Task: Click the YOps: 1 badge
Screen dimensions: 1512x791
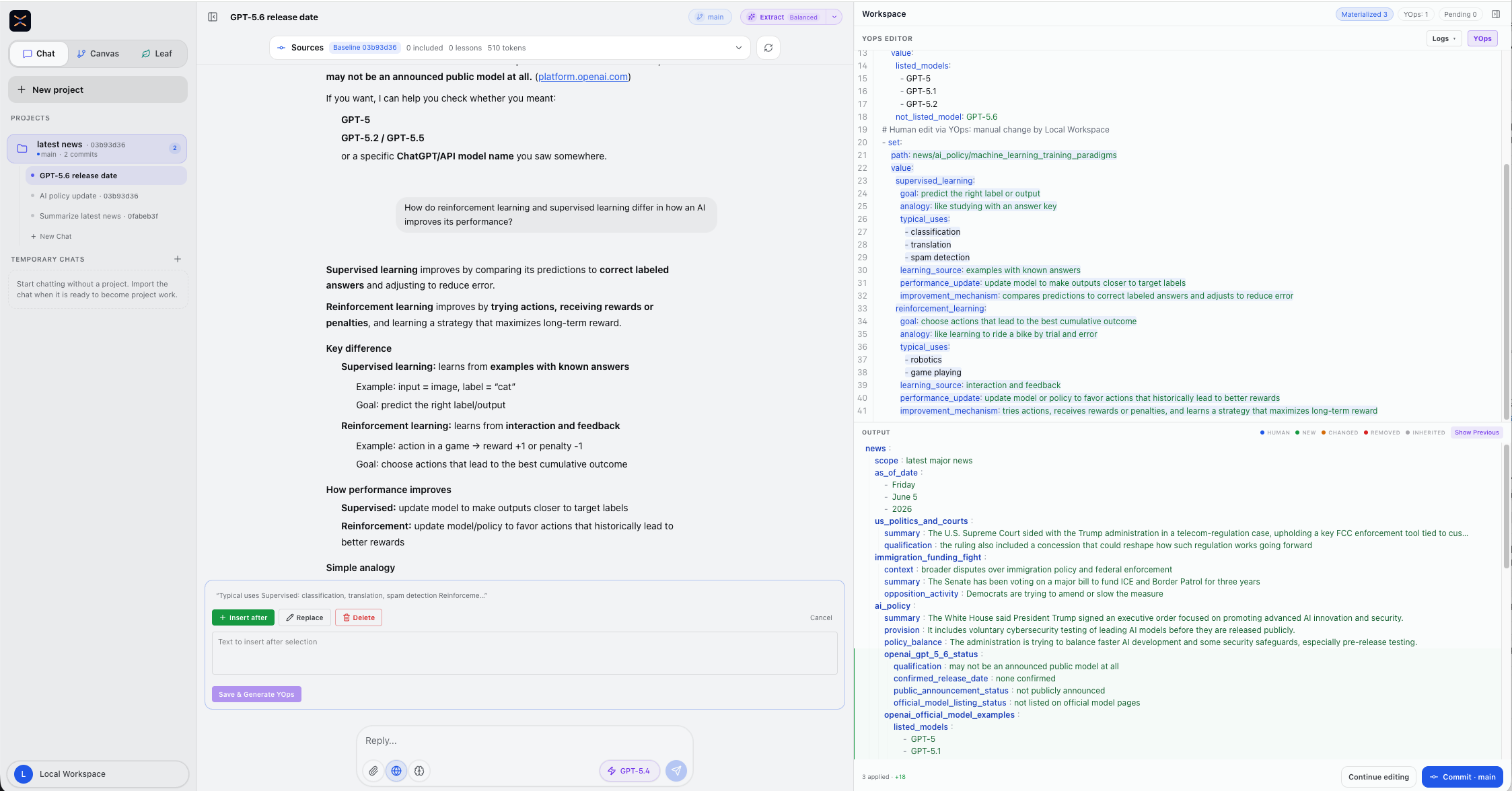Action: coord(1415,14)
